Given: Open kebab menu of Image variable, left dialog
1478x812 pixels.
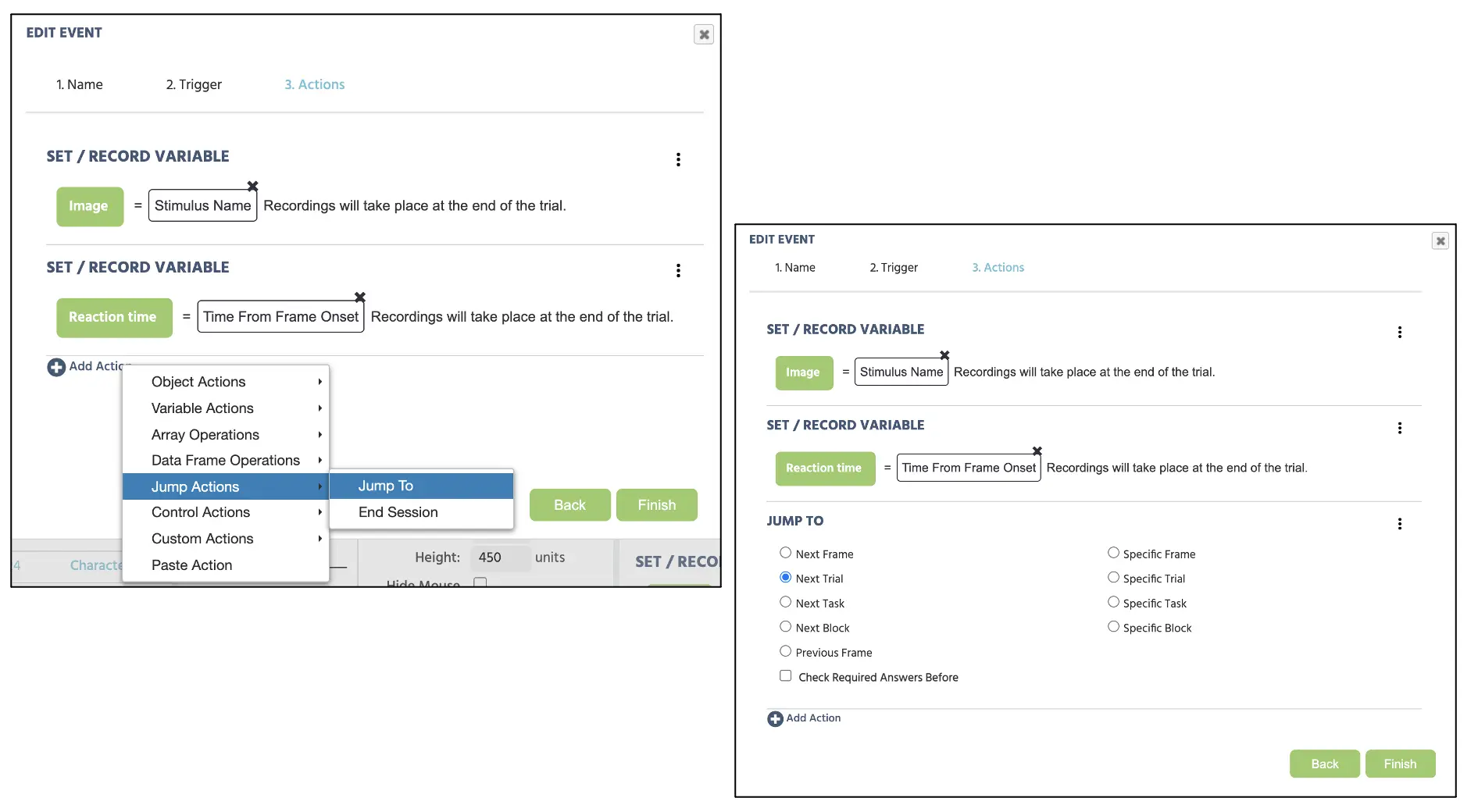Looking at the screenshot, I should pos(678,159).
